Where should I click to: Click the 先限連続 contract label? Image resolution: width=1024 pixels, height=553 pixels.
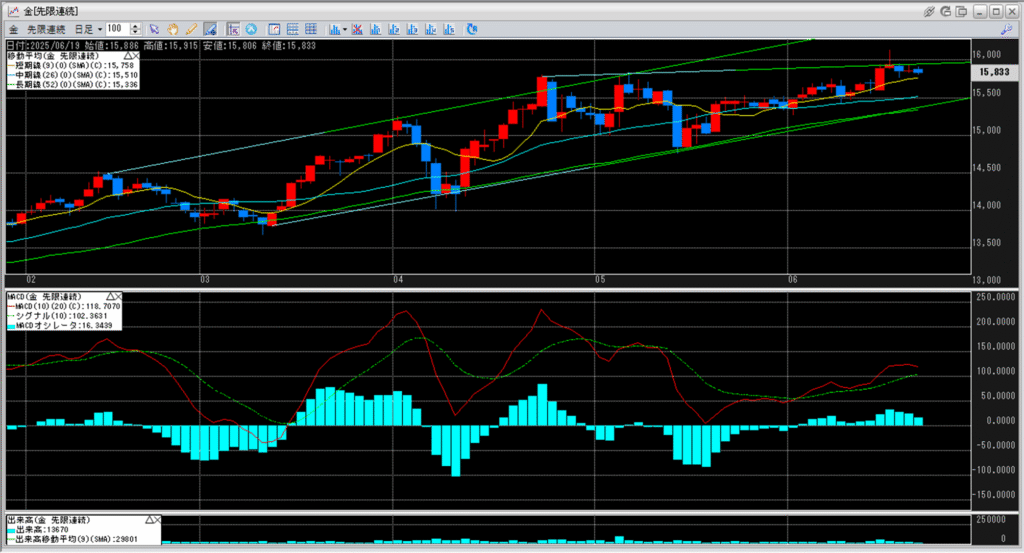click(x=46, y=29)
